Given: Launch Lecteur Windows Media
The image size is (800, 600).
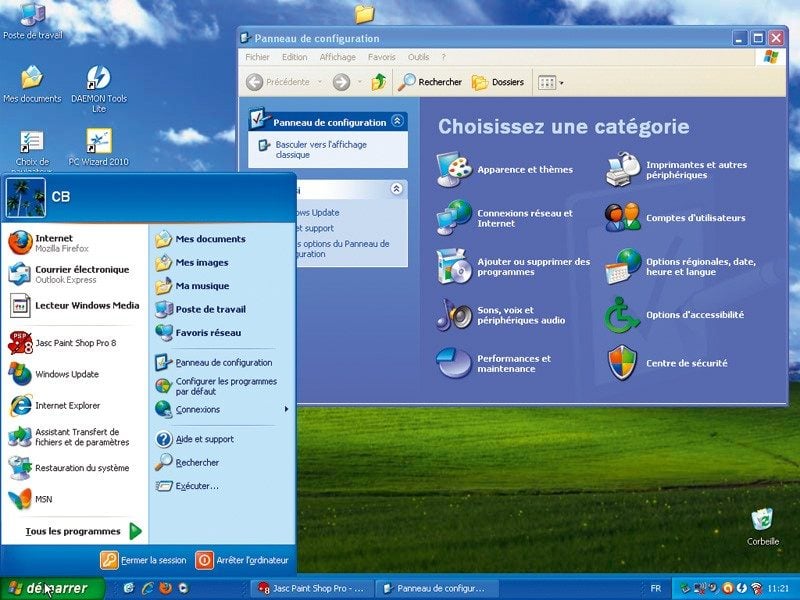Looking at the screenshot, I should click(74, 306).
